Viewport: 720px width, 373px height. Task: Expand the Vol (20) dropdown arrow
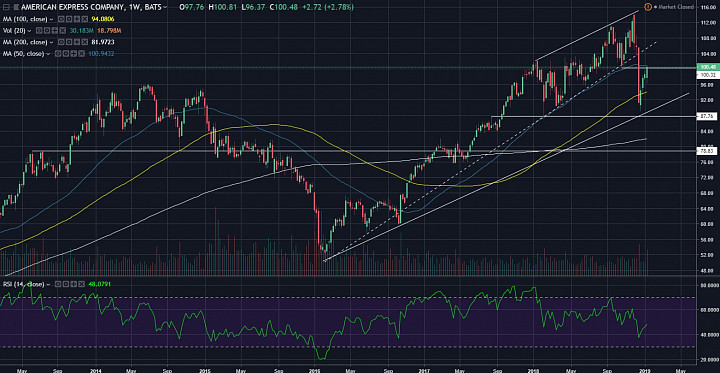pos(29,31)
